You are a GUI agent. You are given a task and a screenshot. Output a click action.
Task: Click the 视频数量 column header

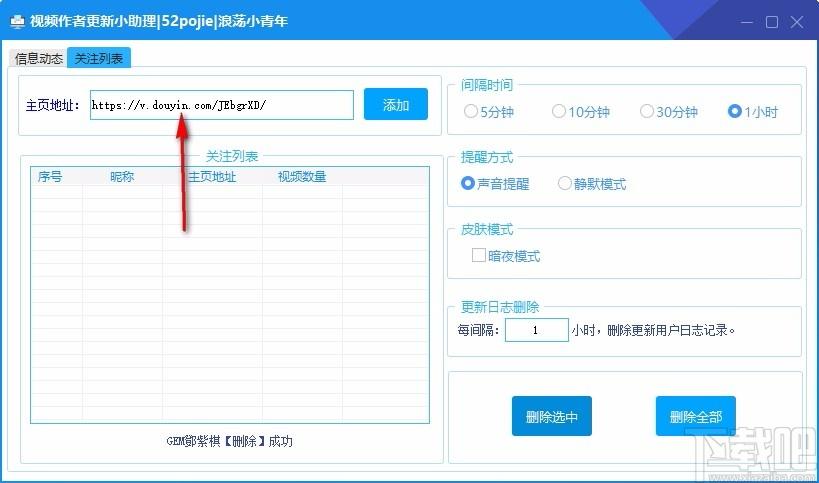click(302, 176)
